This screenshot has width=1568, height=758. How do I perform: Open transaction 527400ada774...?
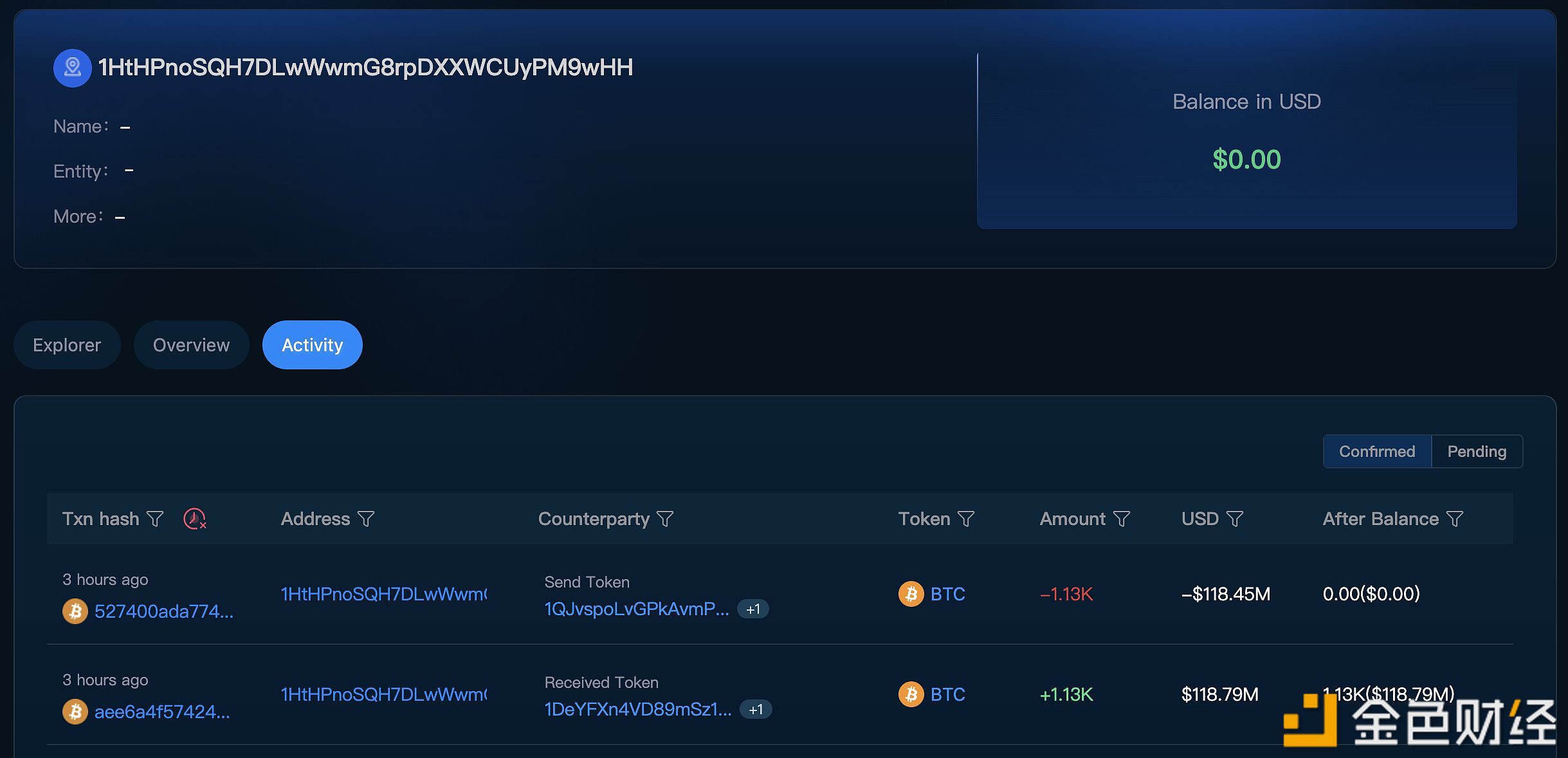tap(164, 611)
